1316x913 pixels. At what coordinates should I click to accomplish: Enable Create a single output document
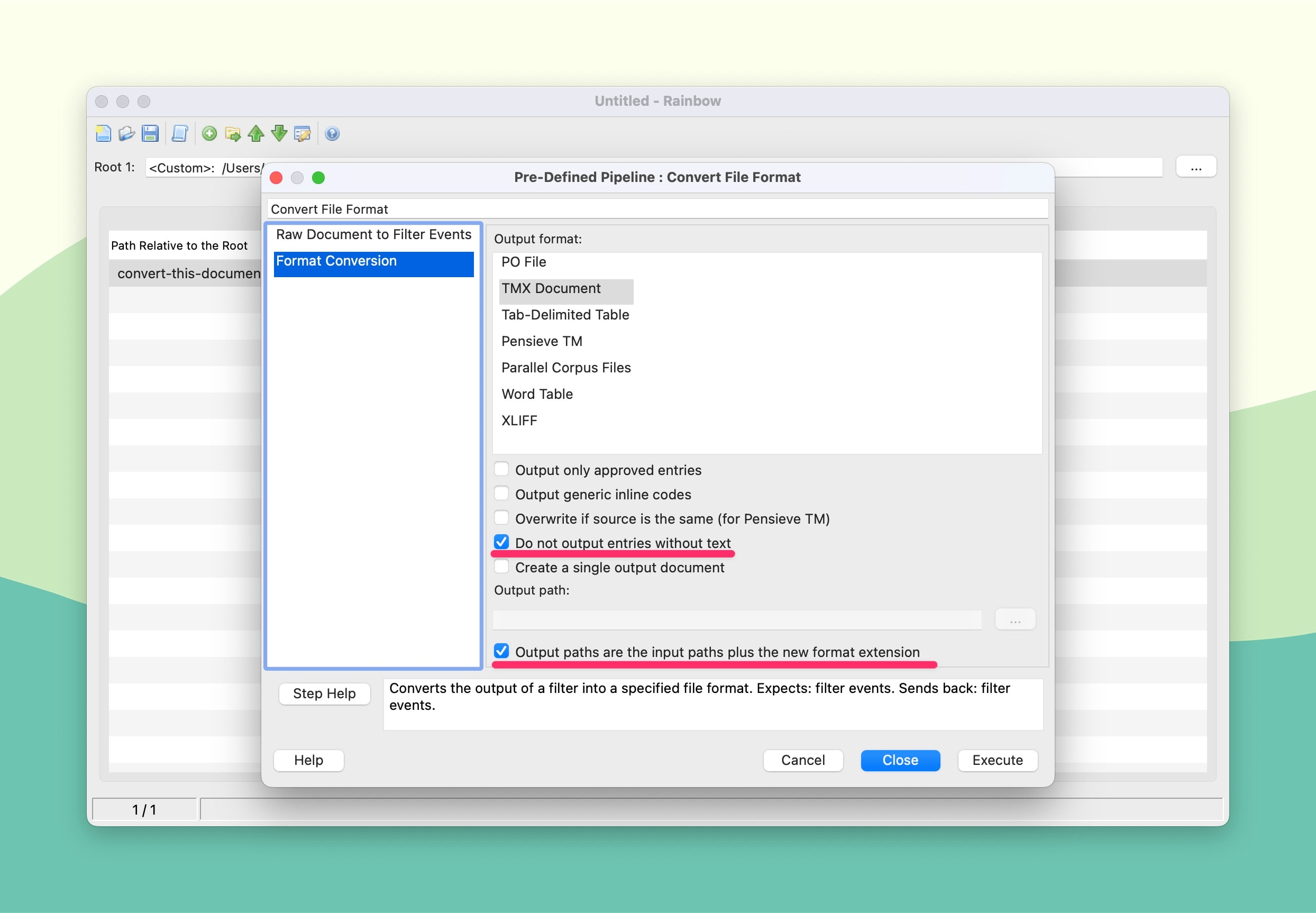point(501,567)
